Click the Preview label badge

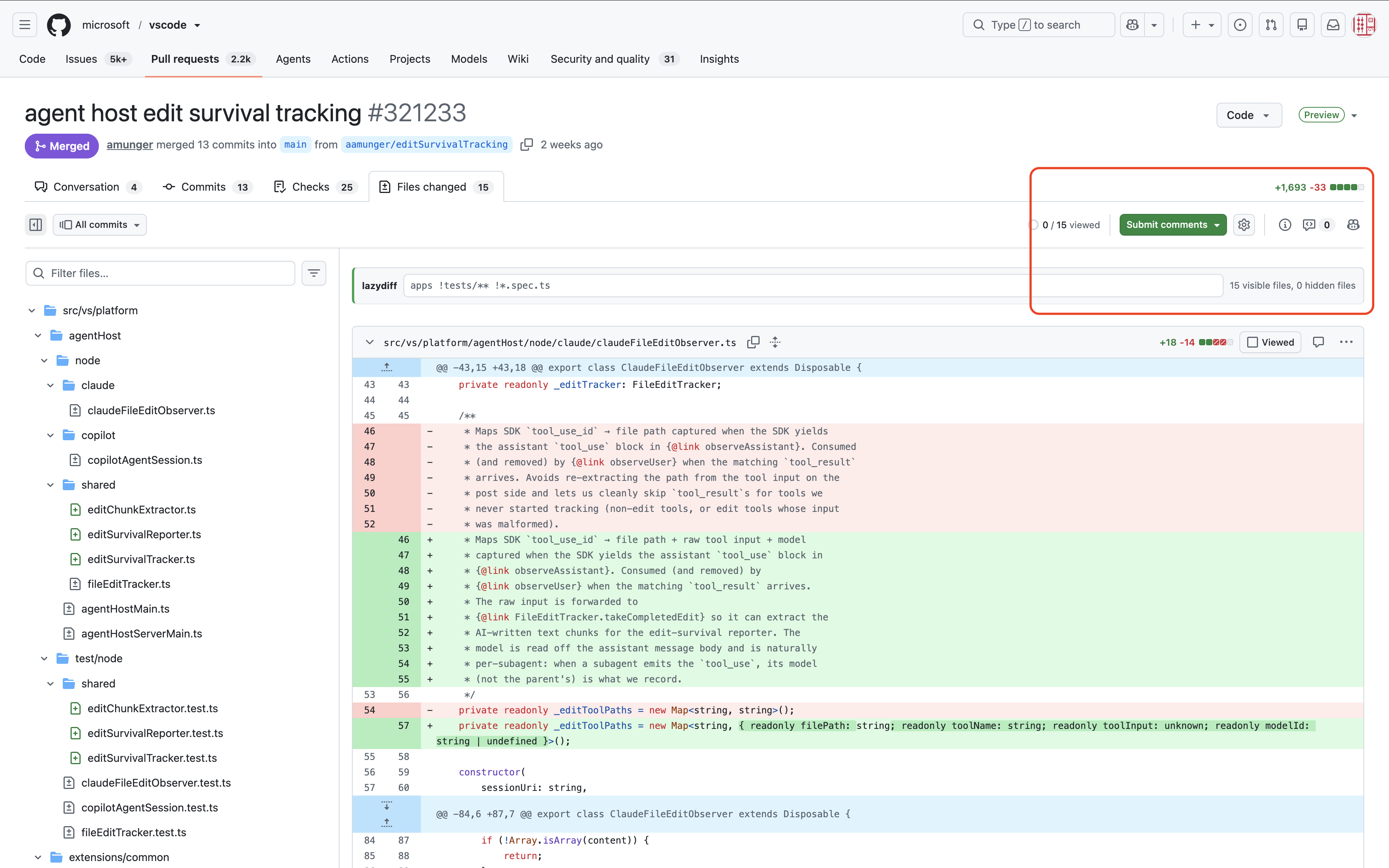1321,115
